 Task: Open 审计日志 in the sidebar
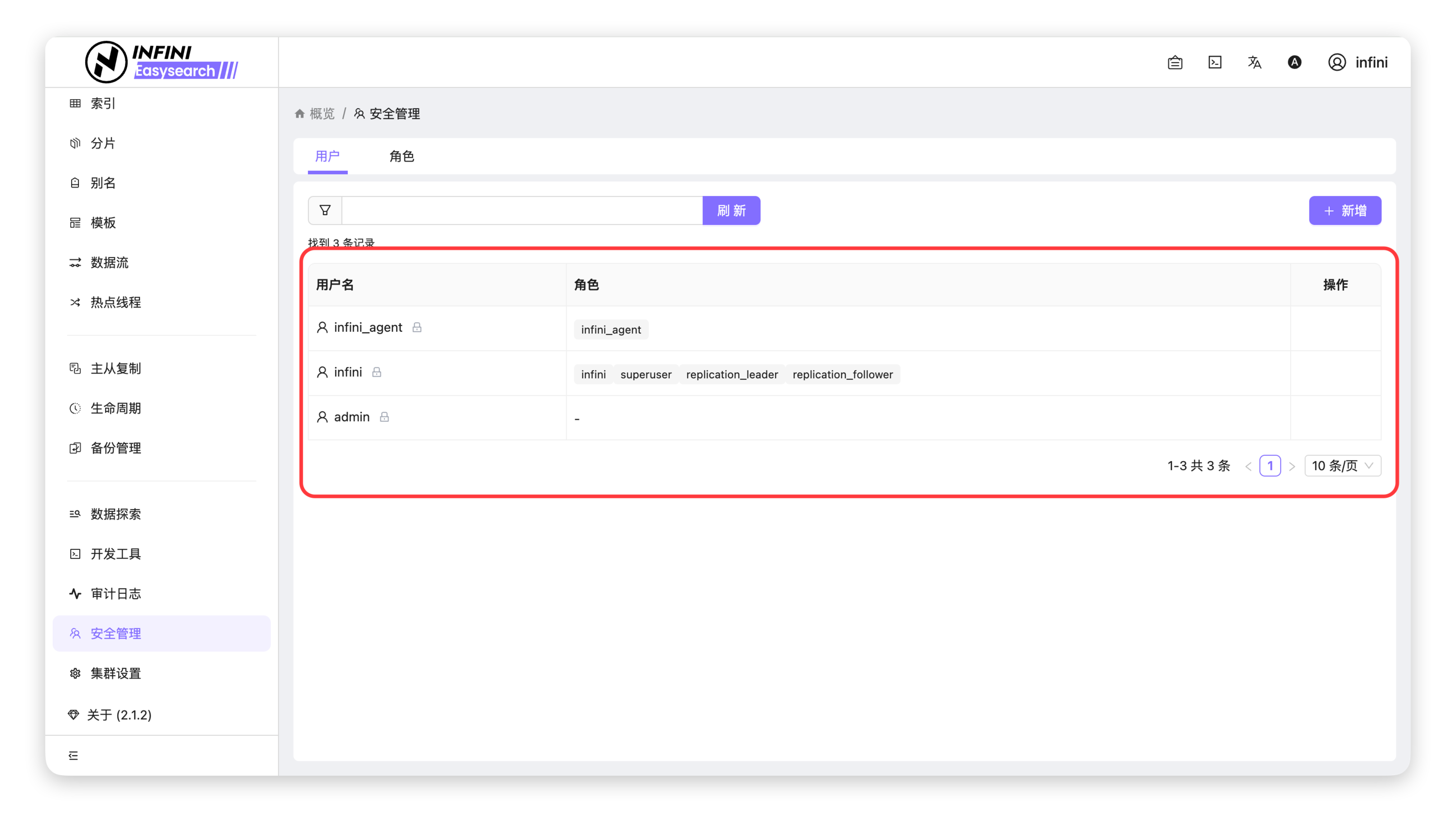coord(116,593)
